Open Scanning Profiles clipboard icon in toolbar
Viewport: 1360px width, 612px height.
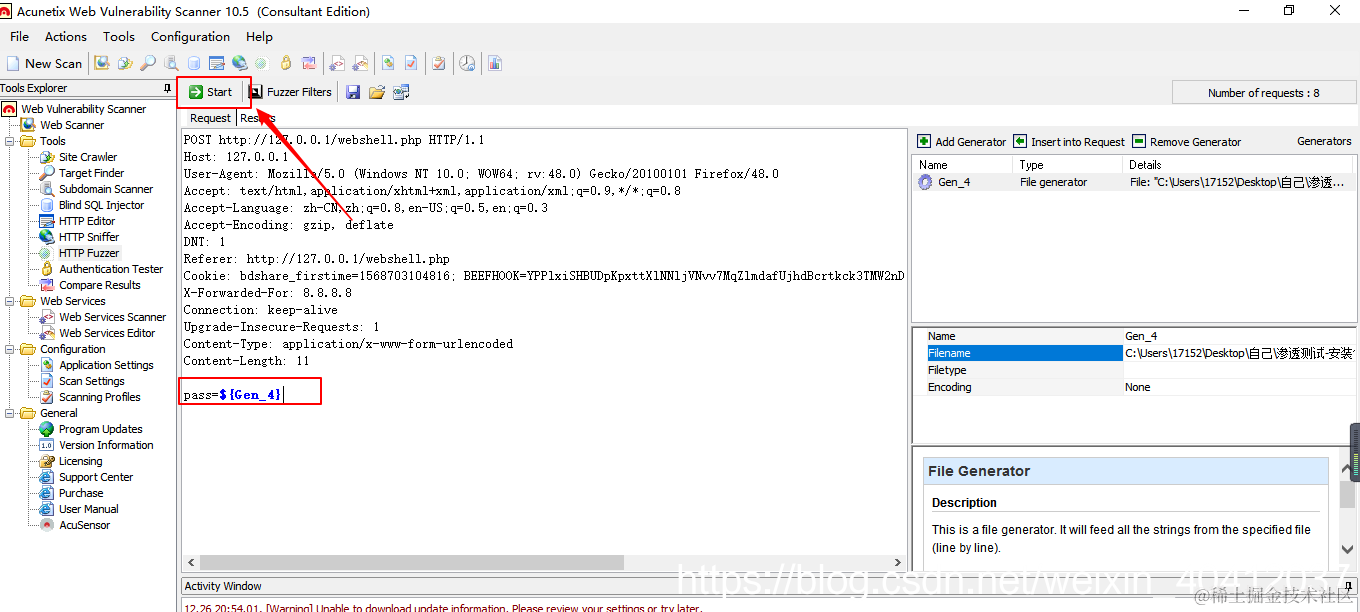click(439, 63)
